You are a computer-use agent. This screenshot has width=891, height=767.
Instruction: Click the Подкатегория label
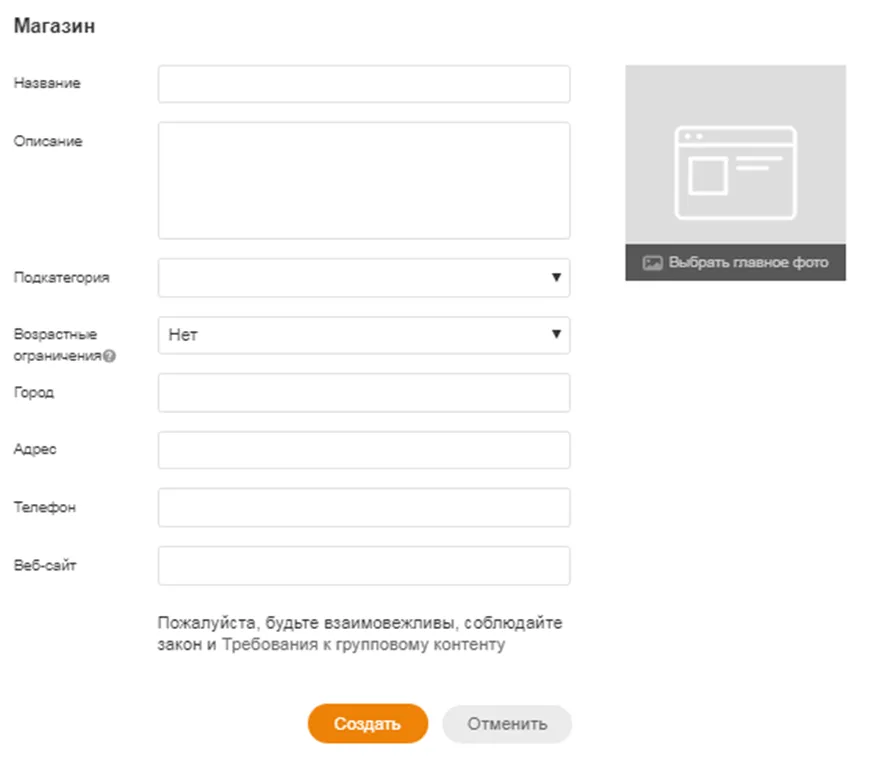pyautogui.click(x=61, y=277)
